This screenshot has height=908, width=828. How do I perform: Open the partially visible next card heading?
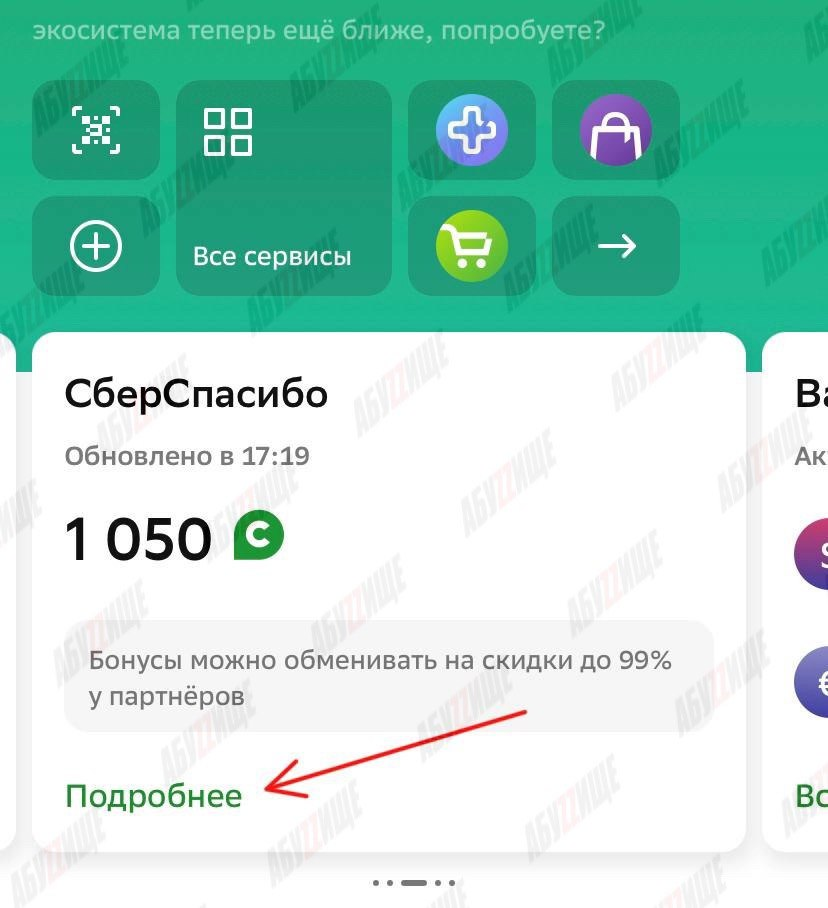point(812,394)
